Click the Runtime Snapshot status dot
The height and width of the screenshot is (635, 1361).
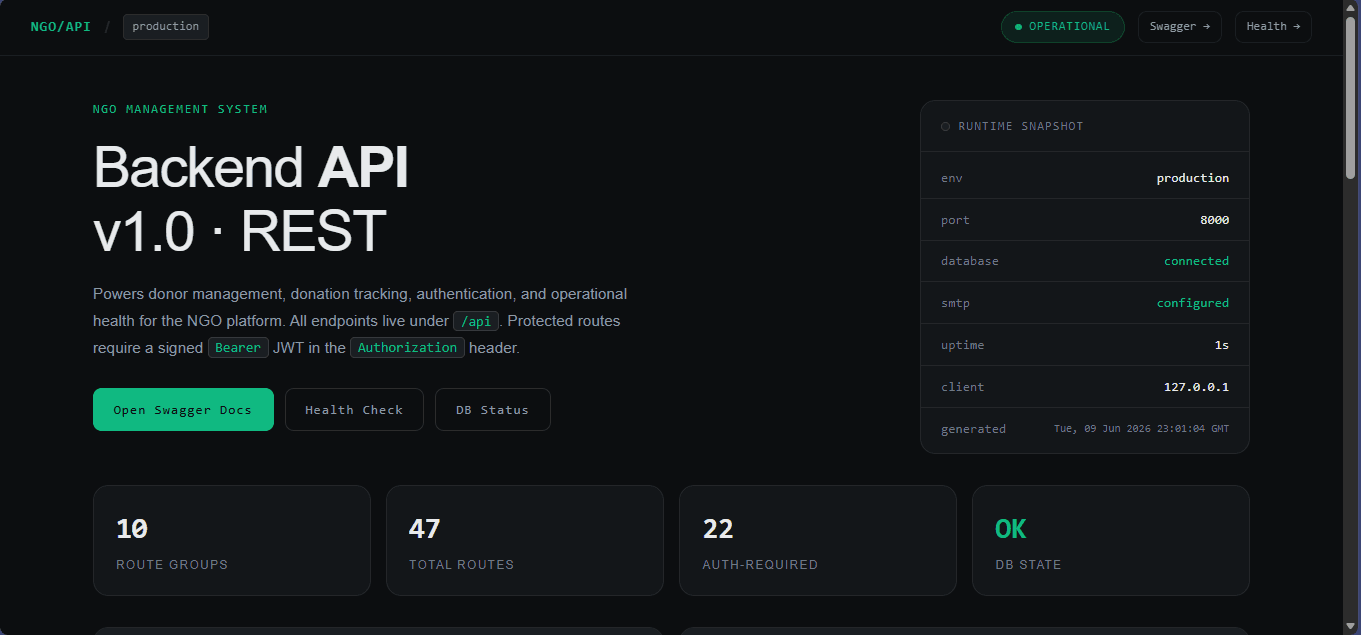point(945,127)
